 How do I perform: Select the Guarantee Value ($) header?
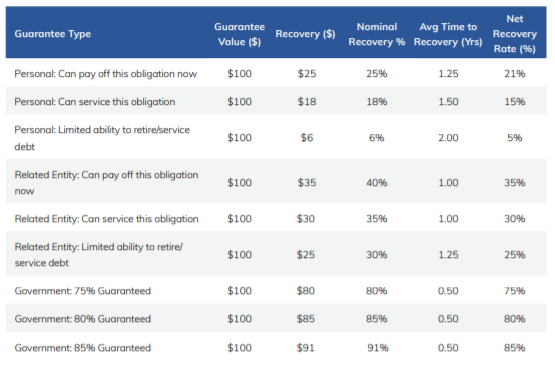coord(239,34)
